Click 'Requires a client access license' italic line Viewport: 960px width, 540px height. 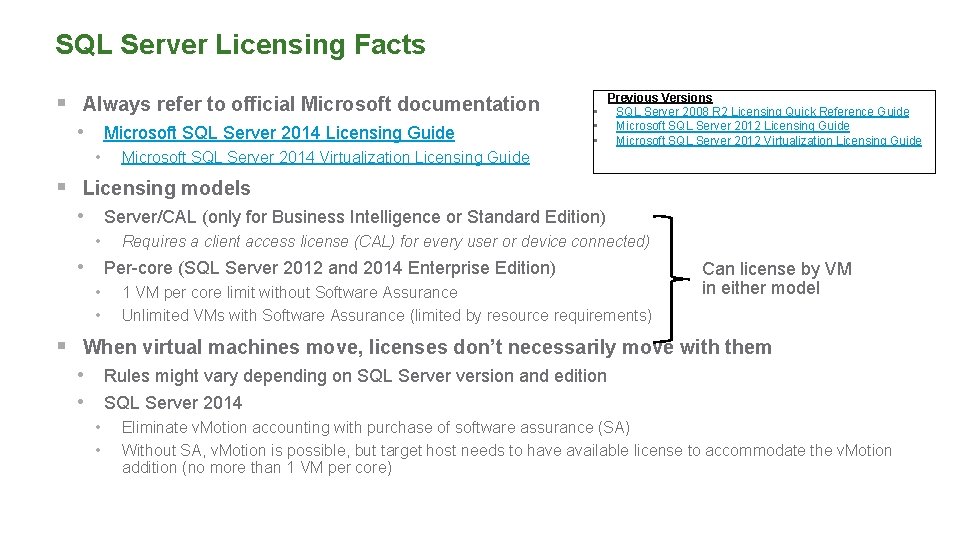point(386,242)
